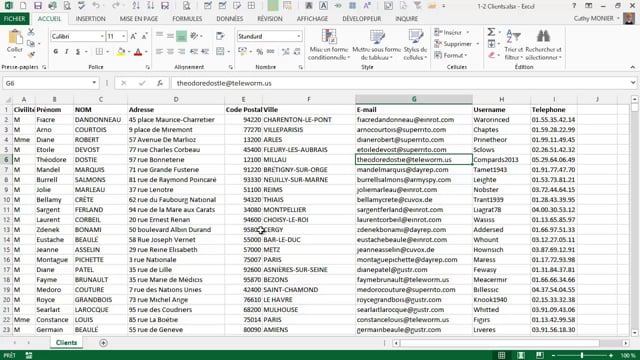Open Mise en forme conditionnelle

coord(328,44)
